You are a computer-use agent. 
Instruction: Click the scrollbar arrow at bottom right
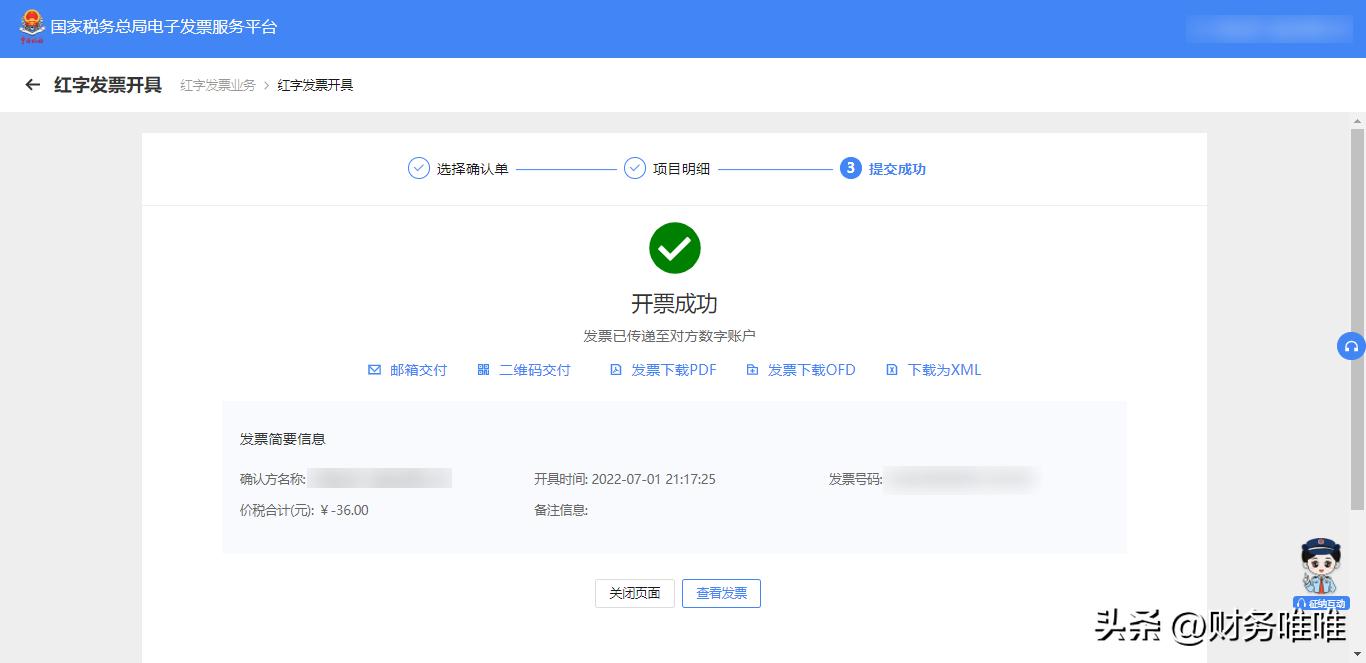(x=1359, y=655)
